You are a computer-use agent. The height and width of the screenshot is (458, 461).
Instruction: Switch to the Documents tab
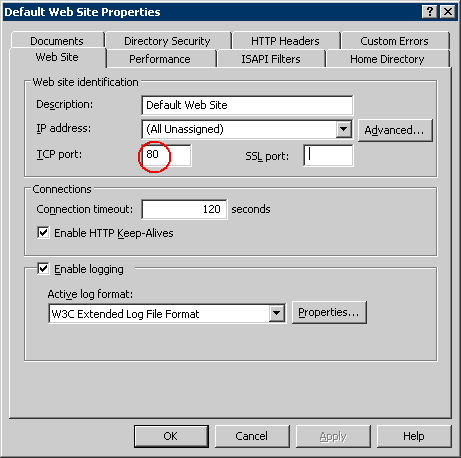pyautogui.click(x=57, y=41)
